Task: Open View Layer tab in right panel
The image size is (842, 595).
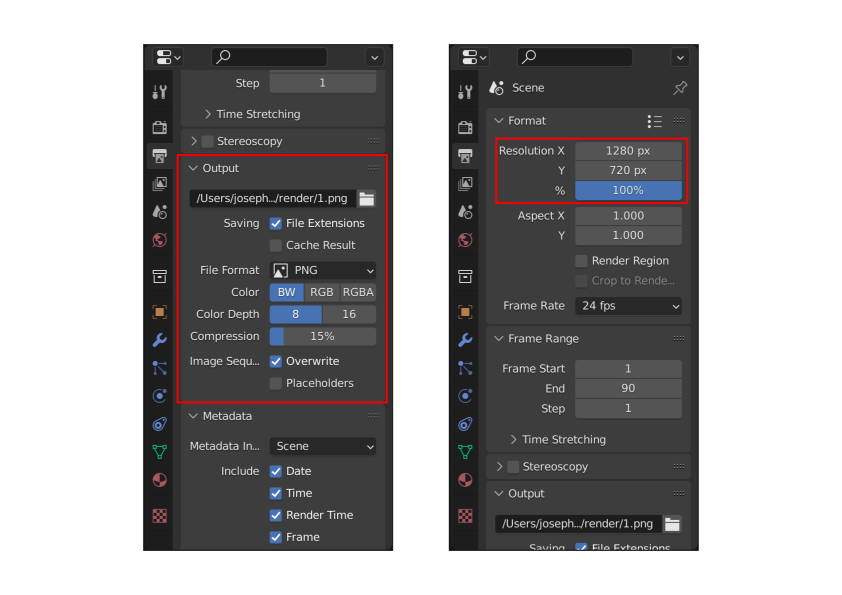Action: pos(465,184)
